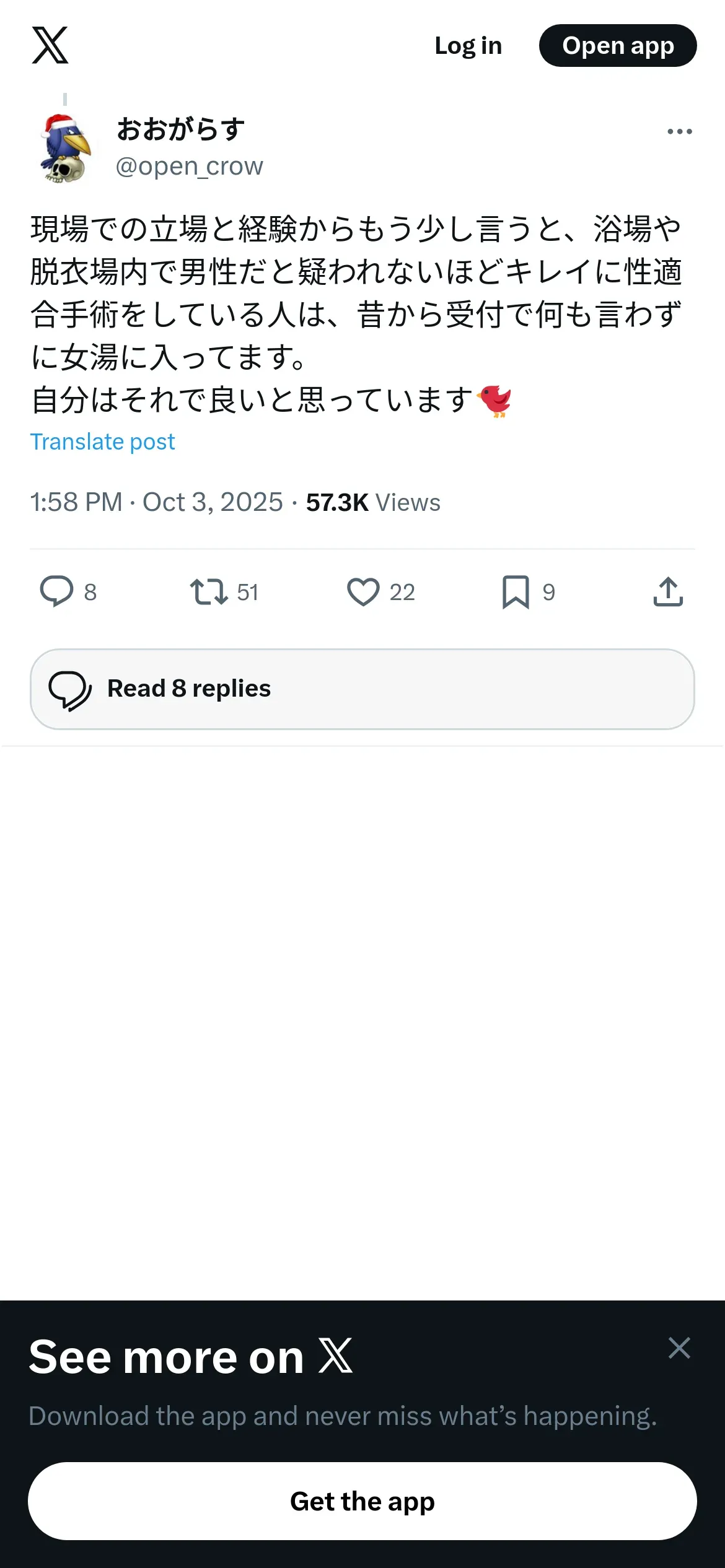Tap the share upload icon

coord(668,591)
